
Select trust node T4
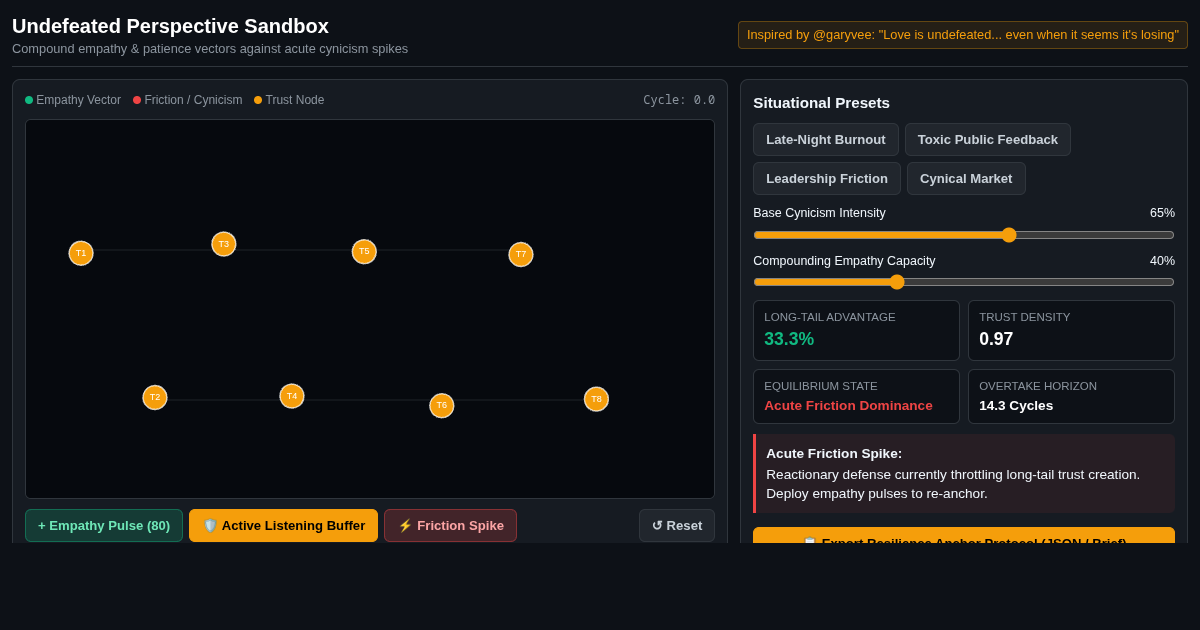click(x=292, y=396)
